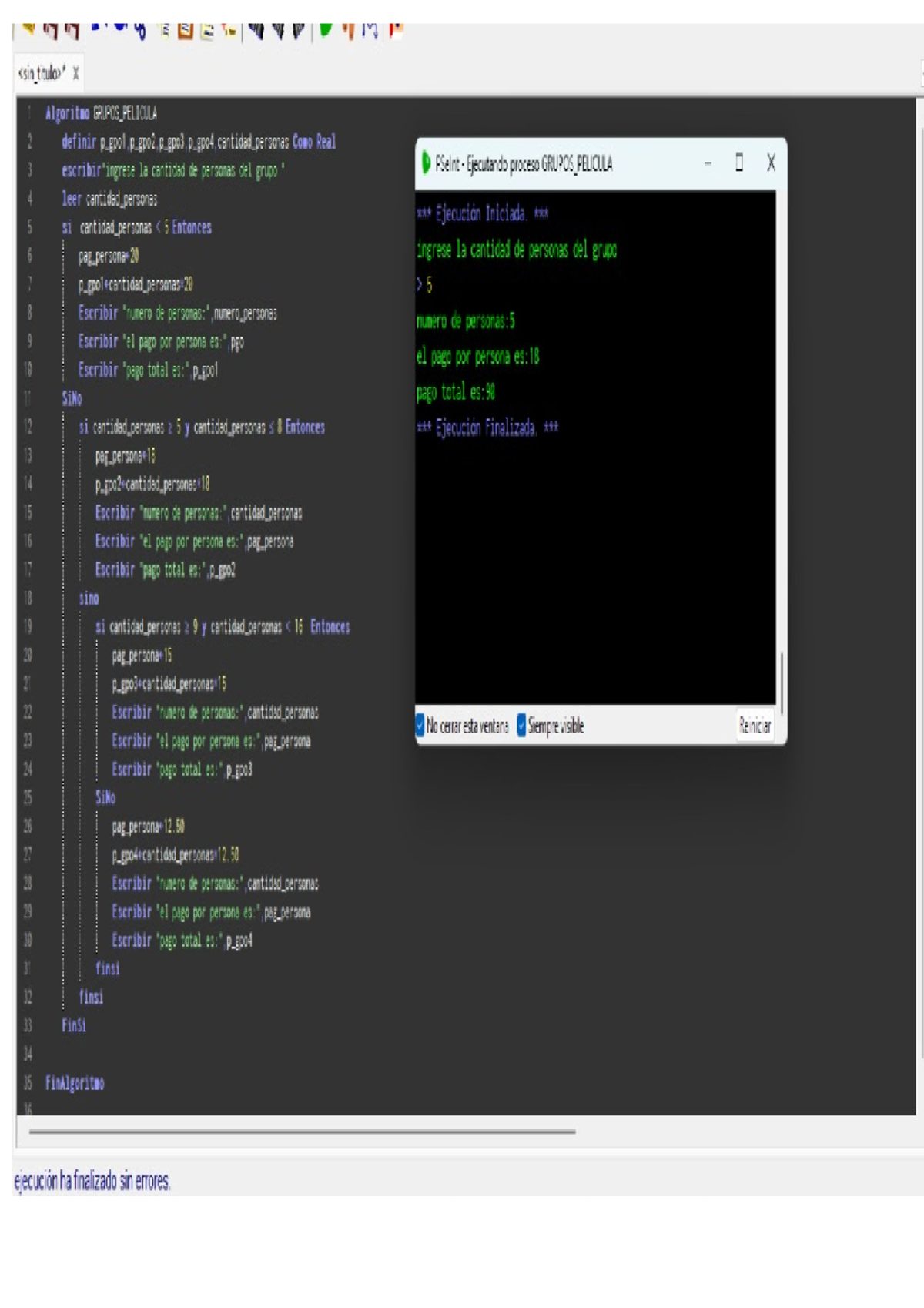This screenshot has width=924, height=1308.
Task: Uncheck the 'Siempre visible' checkbox
Action: tap(521, 725)
